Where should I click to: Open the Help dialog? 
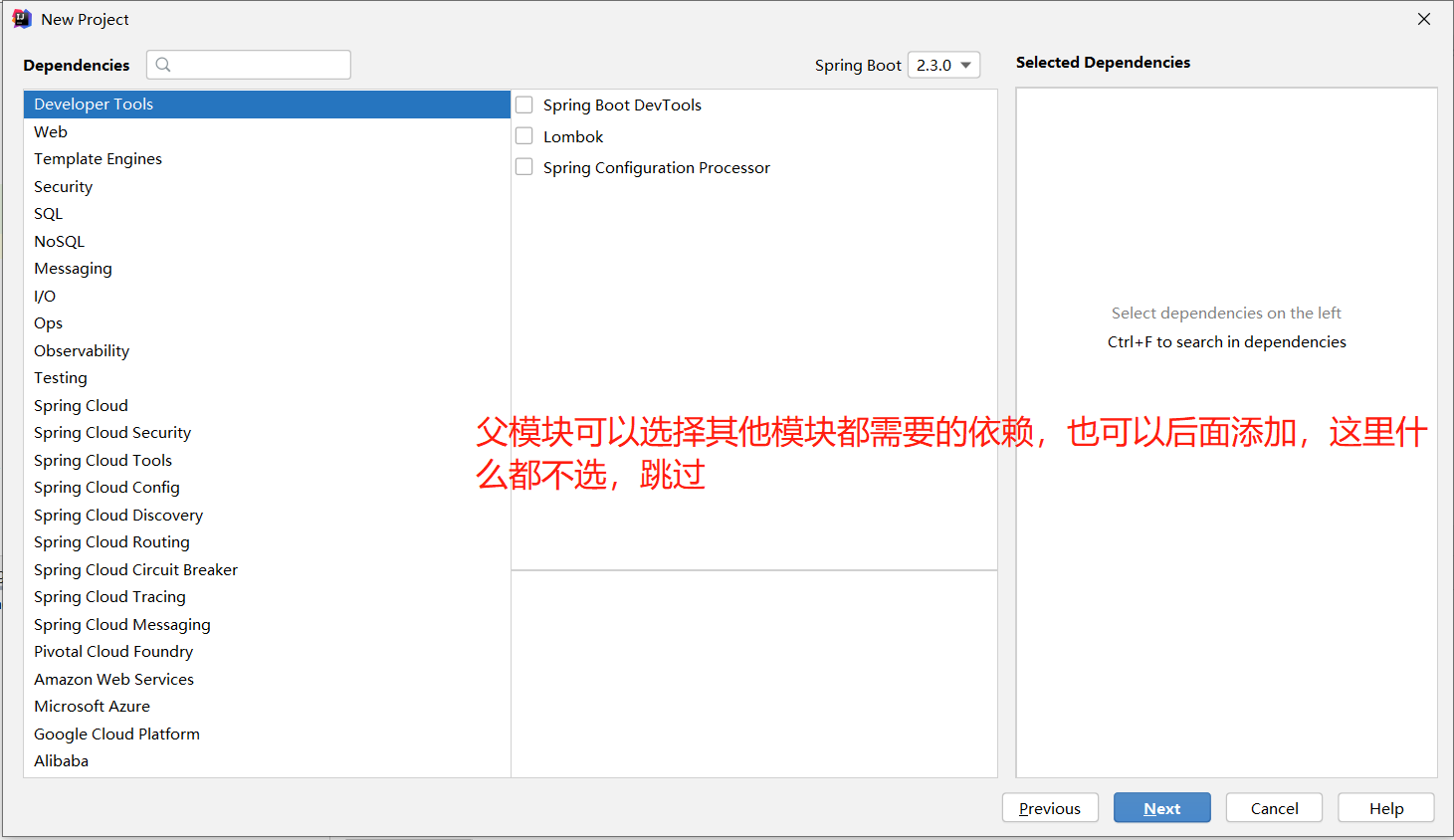pos(1385,807)
